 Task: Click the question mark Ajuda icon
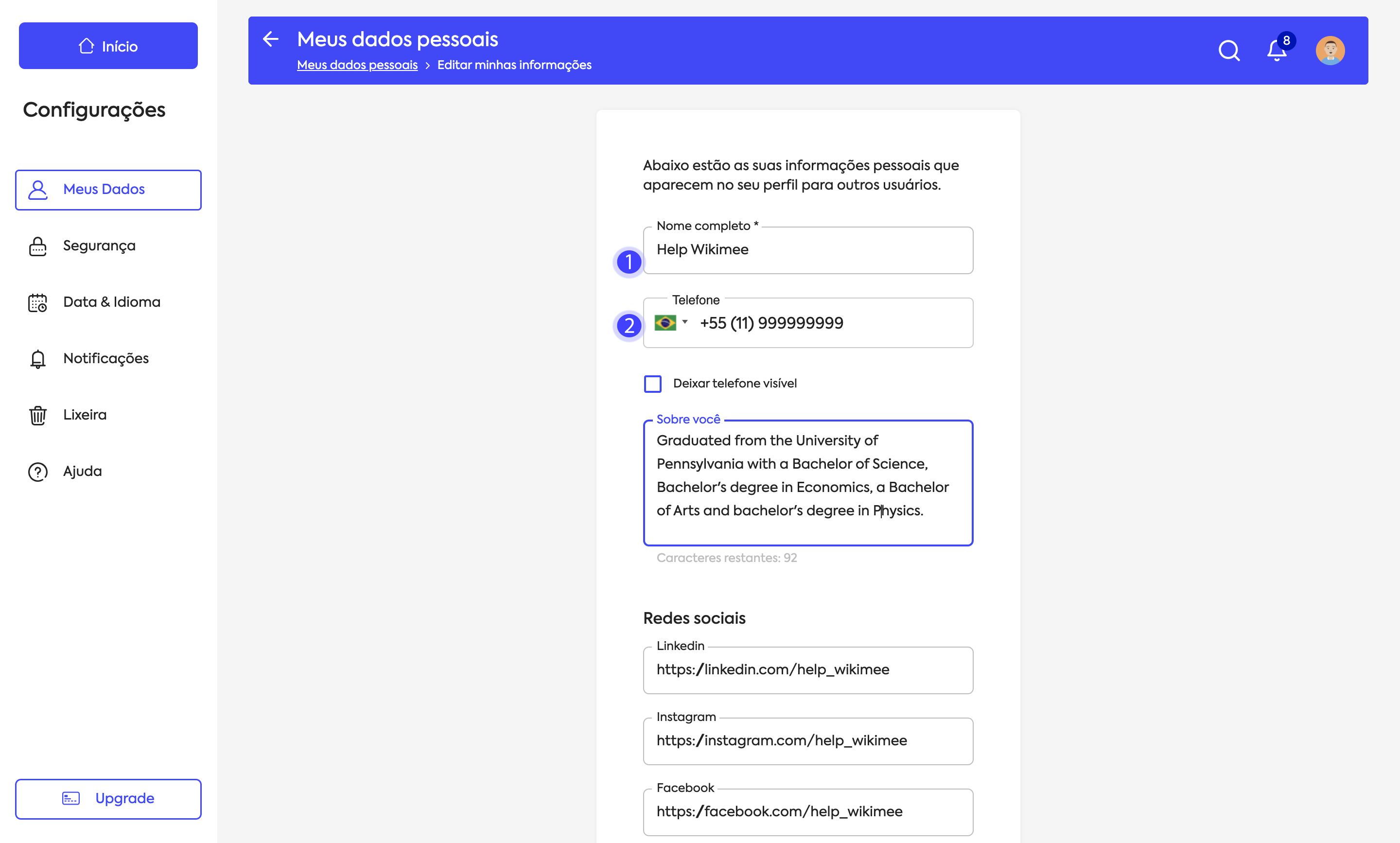point(37,472)
